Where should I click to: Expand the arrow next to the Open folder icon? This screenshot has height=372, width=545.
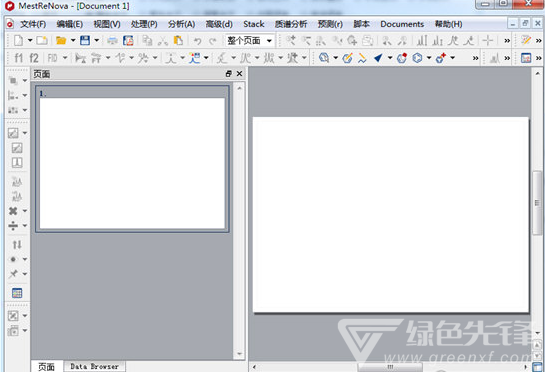[73, 41]
